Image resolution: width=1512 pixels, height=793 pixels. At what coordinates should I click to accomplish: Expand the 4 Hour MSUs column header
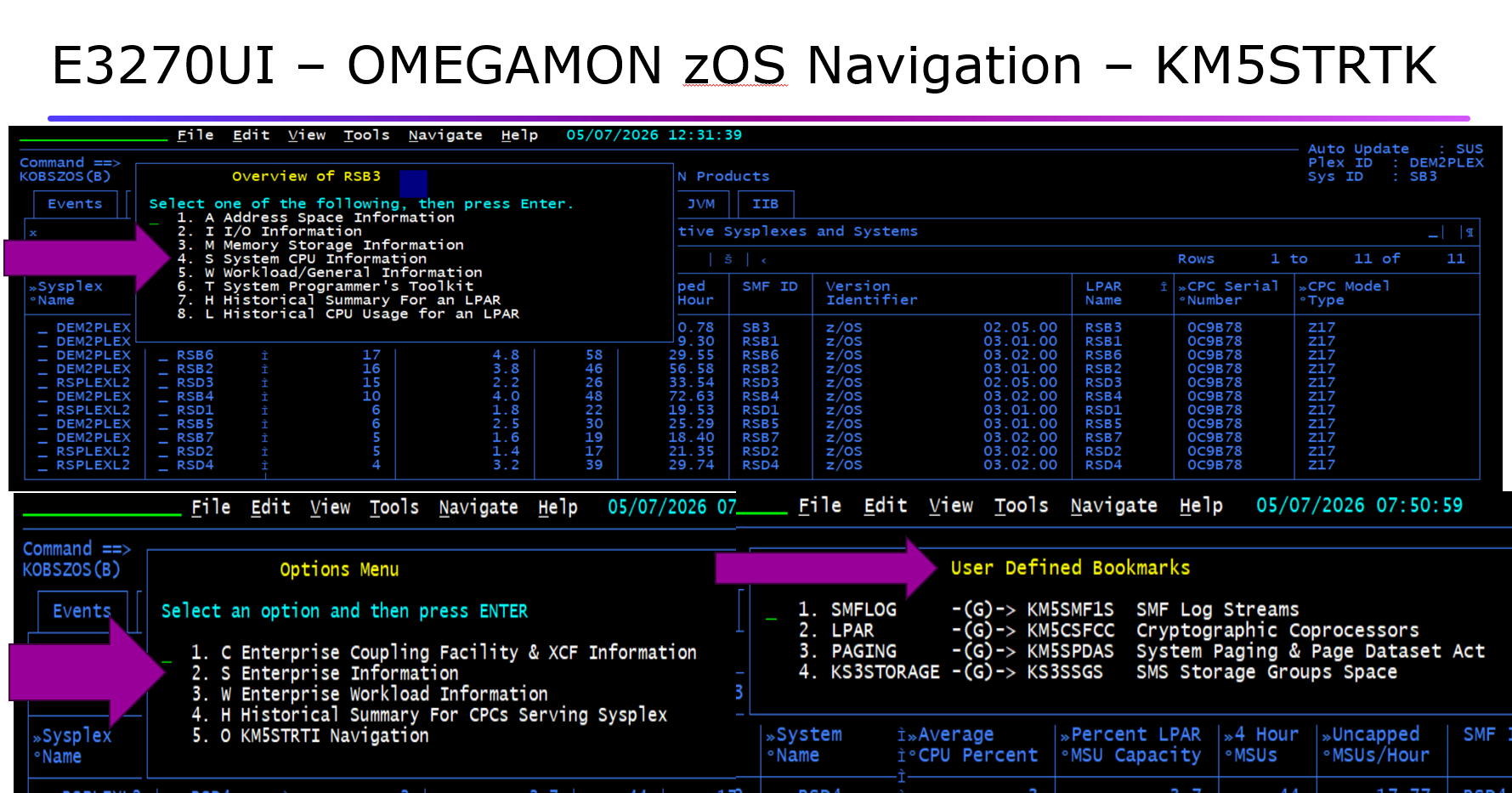(x=1229, y=736)
